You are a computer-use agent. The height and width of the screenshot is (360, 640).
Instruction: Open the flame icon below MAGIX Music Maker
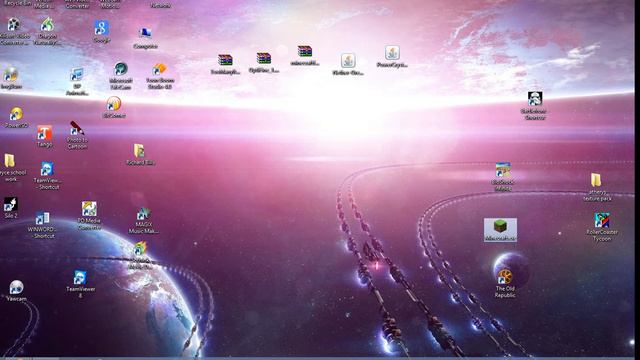coord(140,249)
